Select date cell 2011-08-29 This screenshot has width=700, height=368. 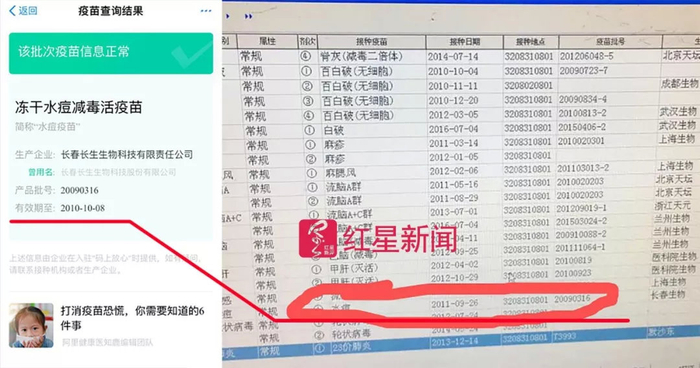[x=454, y=198]
